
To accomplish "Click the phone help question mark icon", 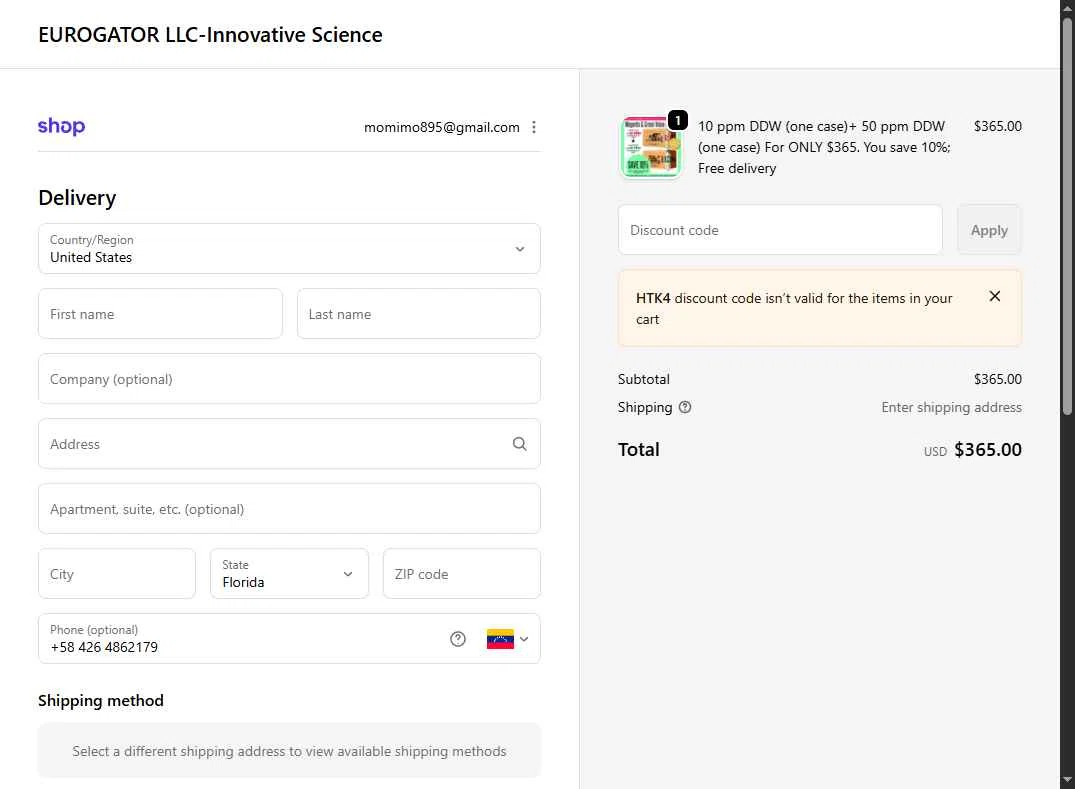I will point(457,639).
